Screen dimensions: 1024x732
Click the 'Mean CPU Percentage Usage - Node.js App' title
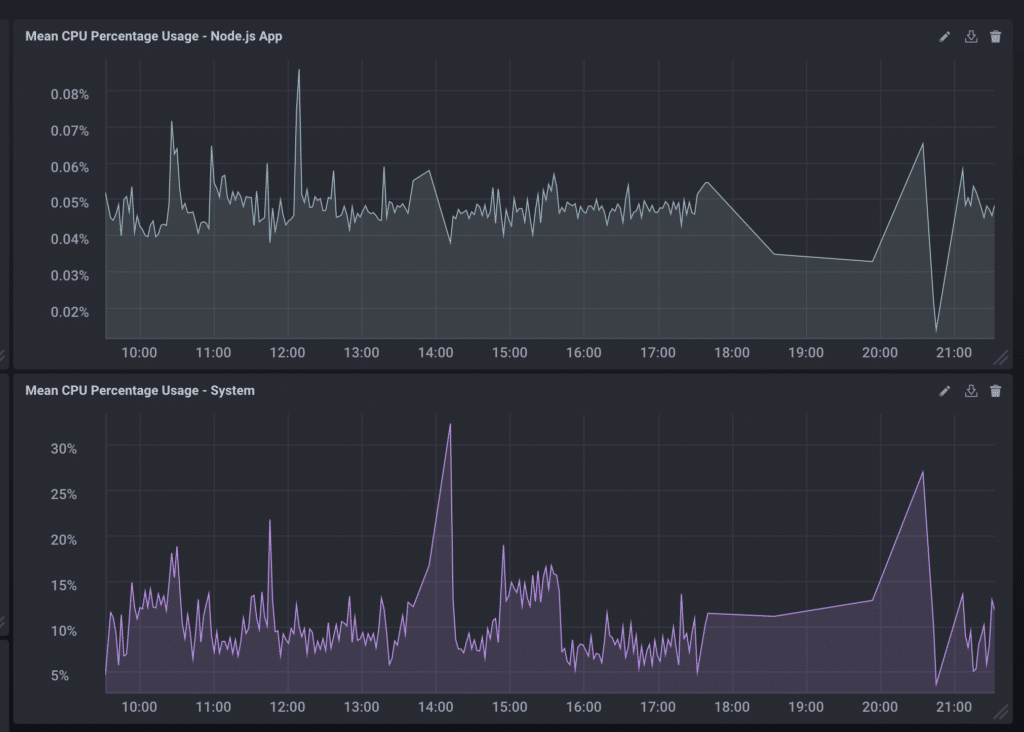[154, 36]
